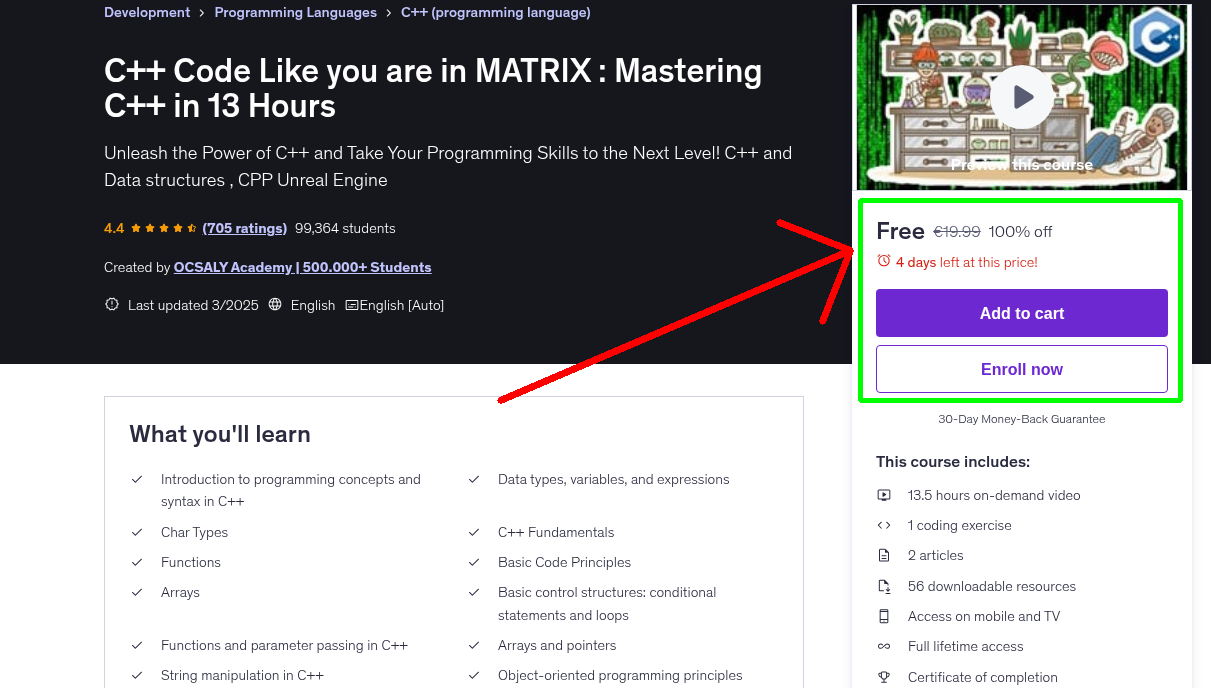1211x688 pixels.
Task: Click the closed captions icon
Action: (351, 305)
